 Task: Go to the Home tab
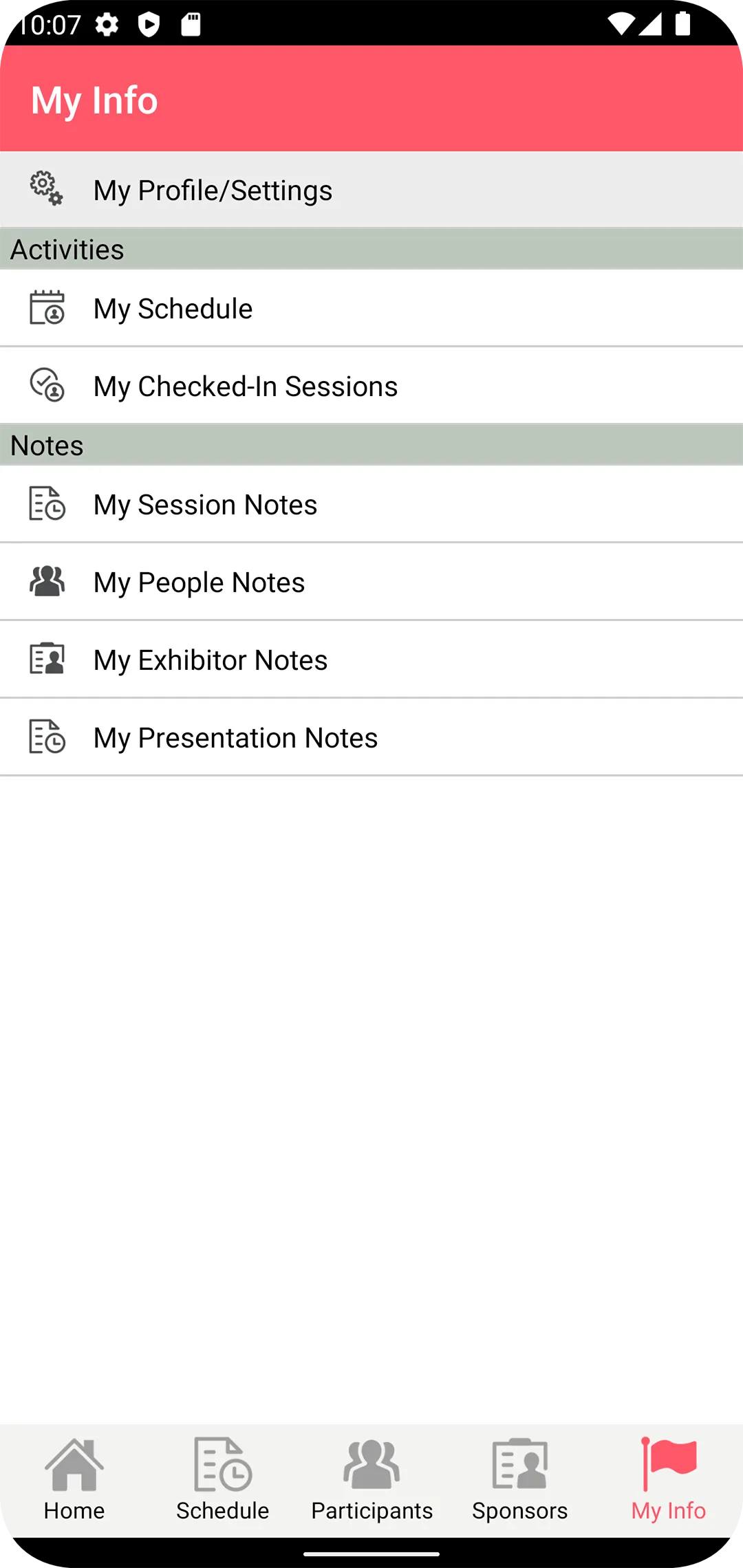(74, 1479)
